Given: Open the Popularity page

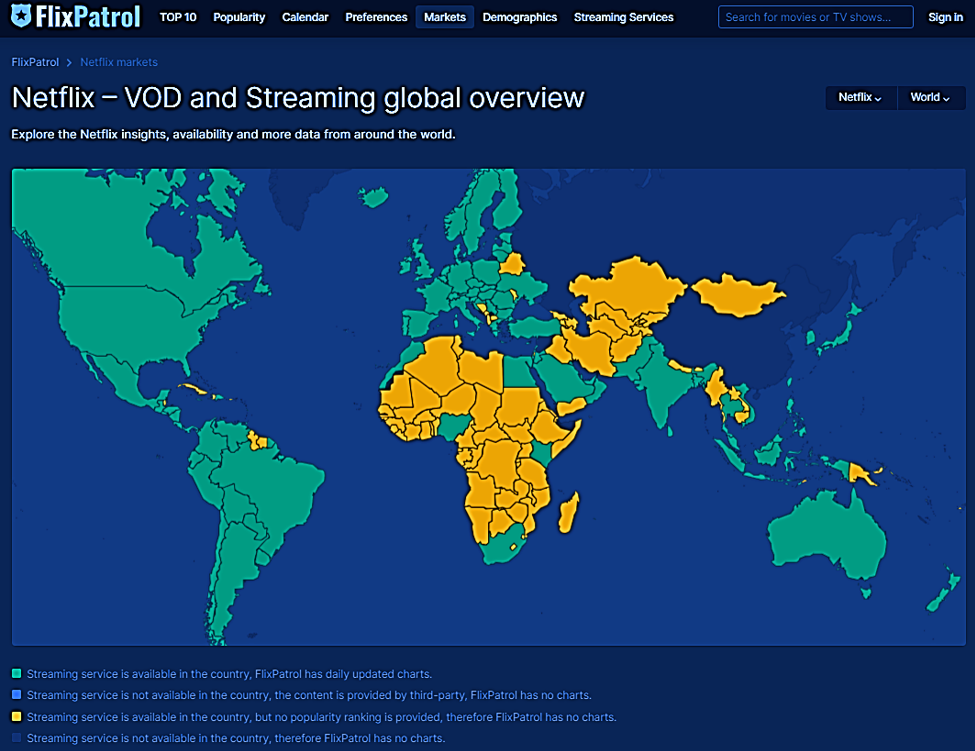Looking at the screenshot, I should coord(239,17).
